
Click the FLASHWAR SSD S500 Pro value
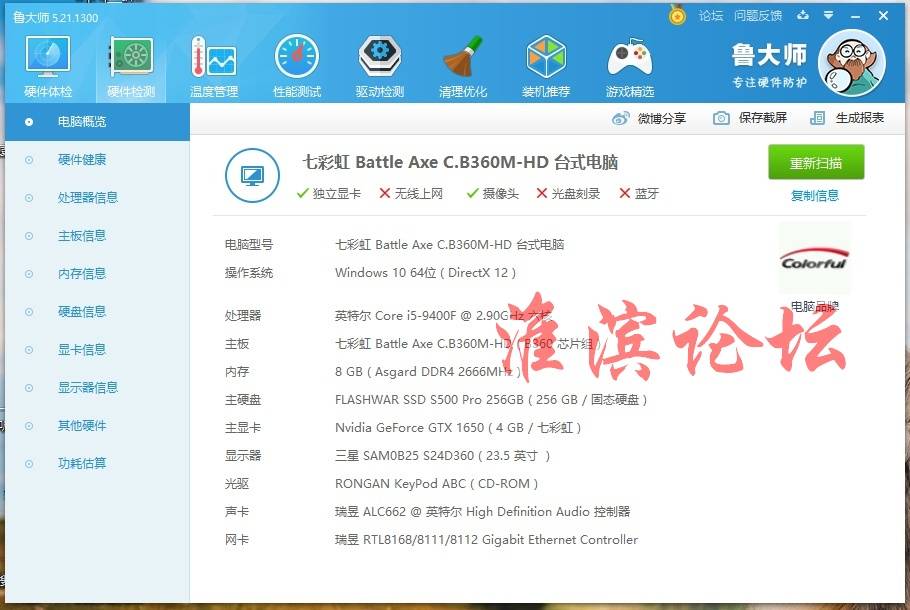pos(491,400)
